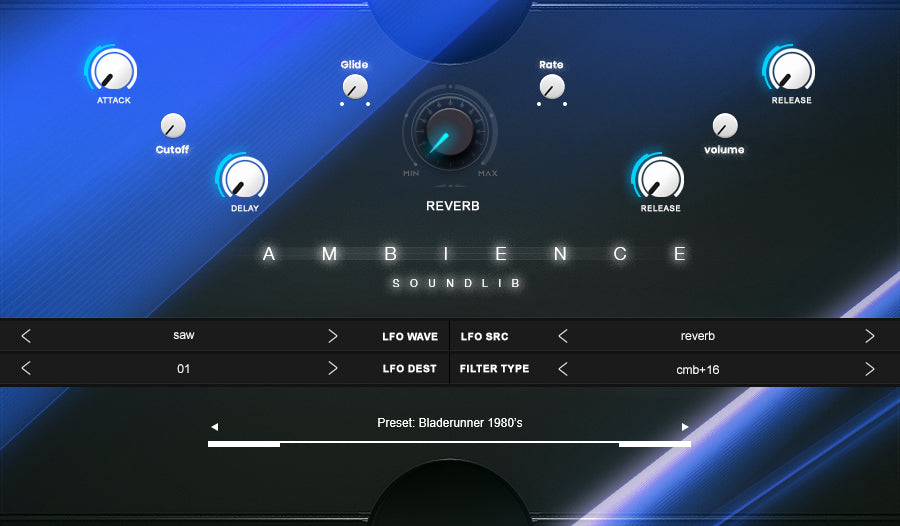Switch to previous filter type before cmb+16

tap(563, 369)
